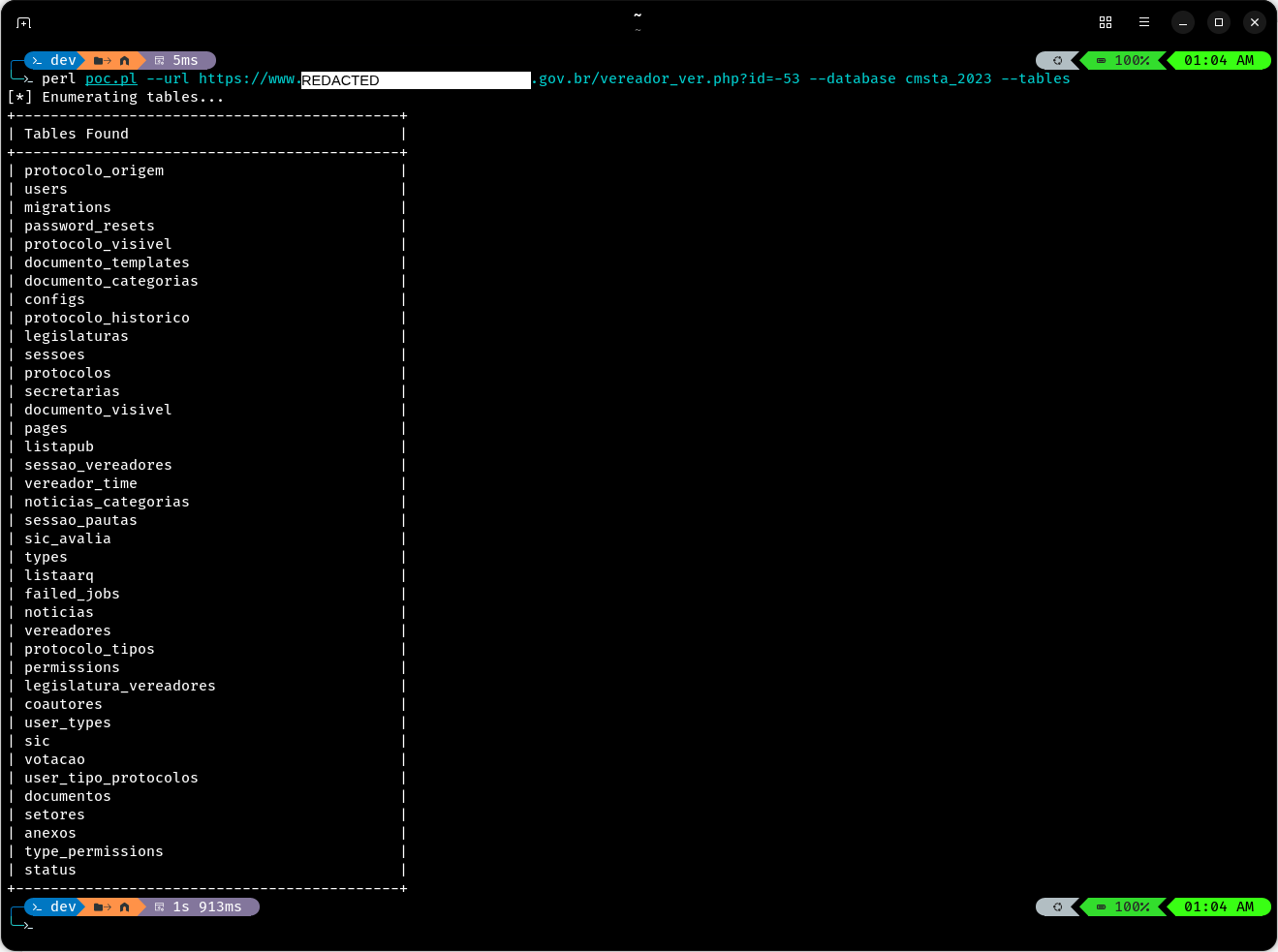
Task: Click the battery icon in the green segment
Action: pyautogui.click(x=1100, y=60)
